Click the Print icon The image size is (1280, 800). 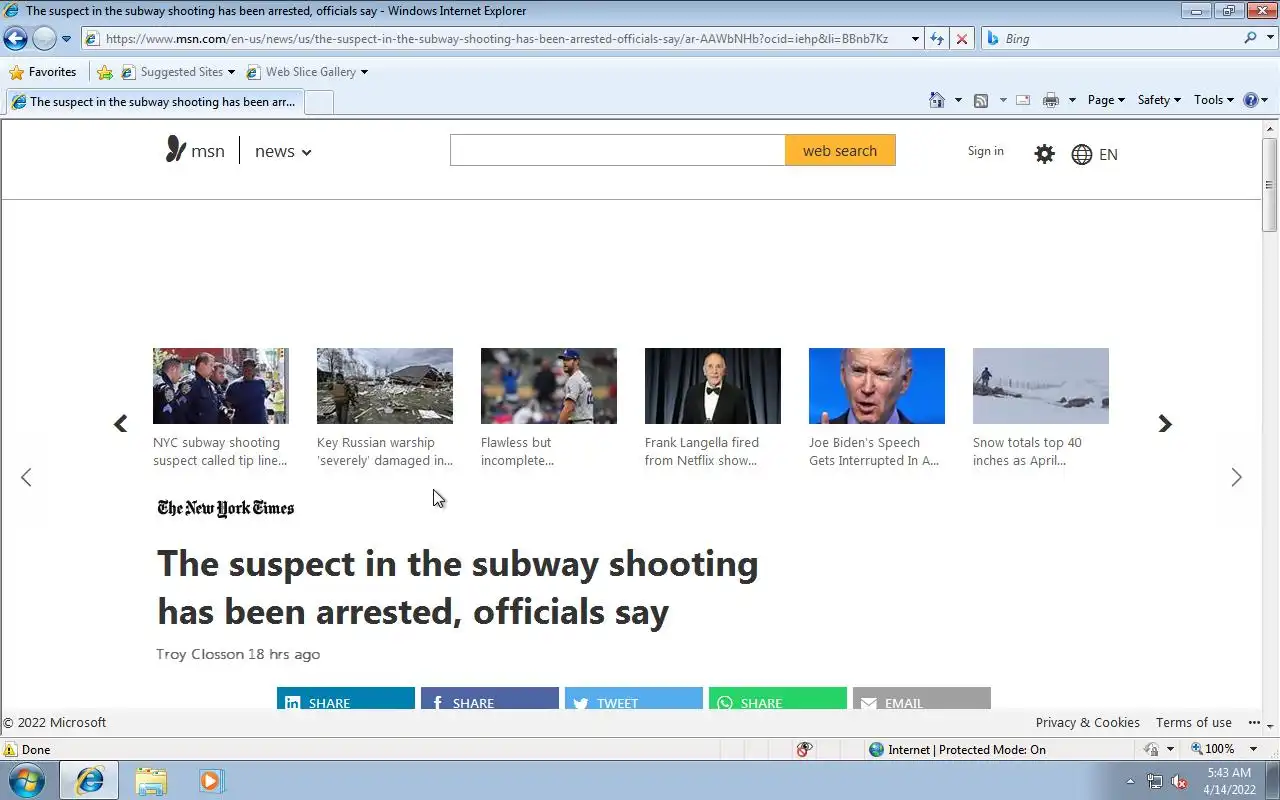coord(1050,100)
